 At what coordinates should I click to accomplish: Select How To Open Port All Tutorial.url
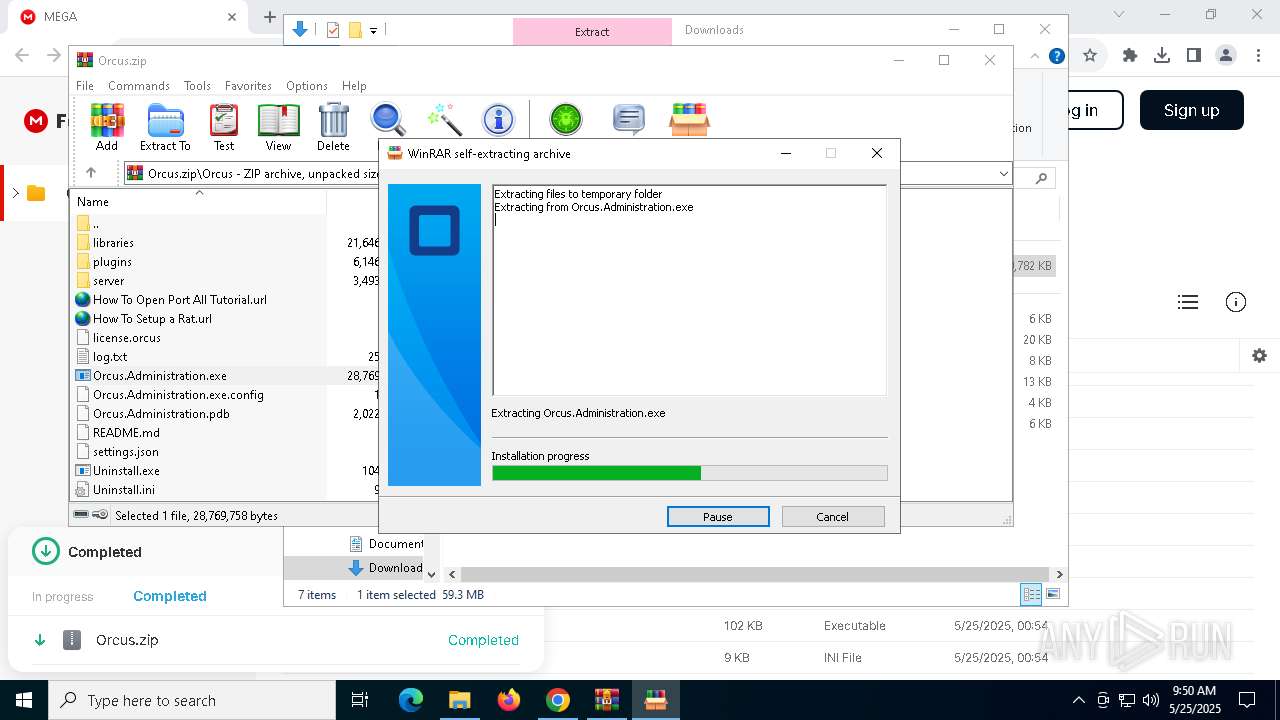180,300
